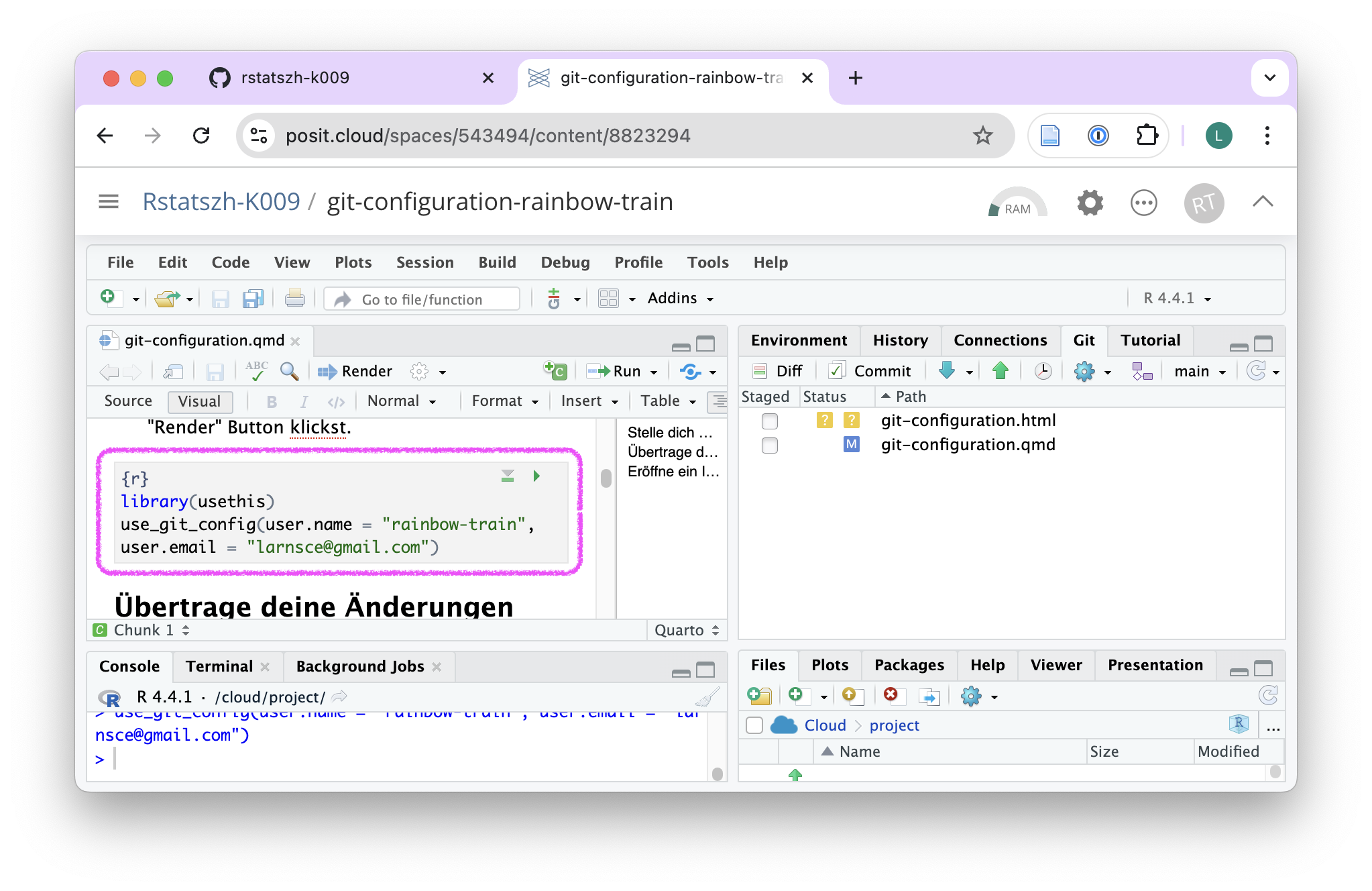Click the Files pane vertical scrollbar thumb
The height and width of the screenshot is (891, 1372).
pyautogui.click(x=1275, y=771)
